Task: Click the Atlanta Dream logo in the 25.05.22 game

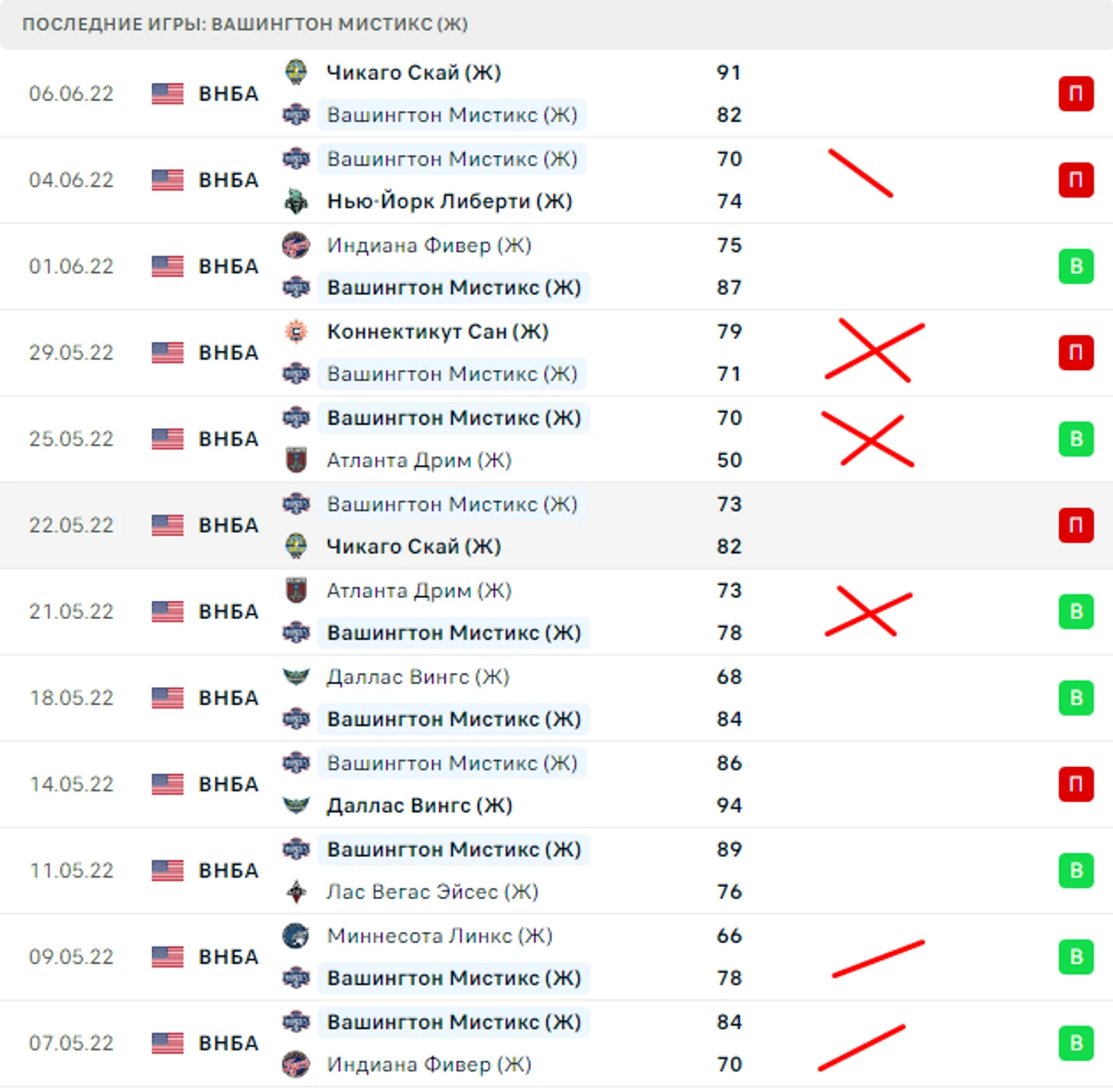Action: pyautogui.click(x=296, y=461)
